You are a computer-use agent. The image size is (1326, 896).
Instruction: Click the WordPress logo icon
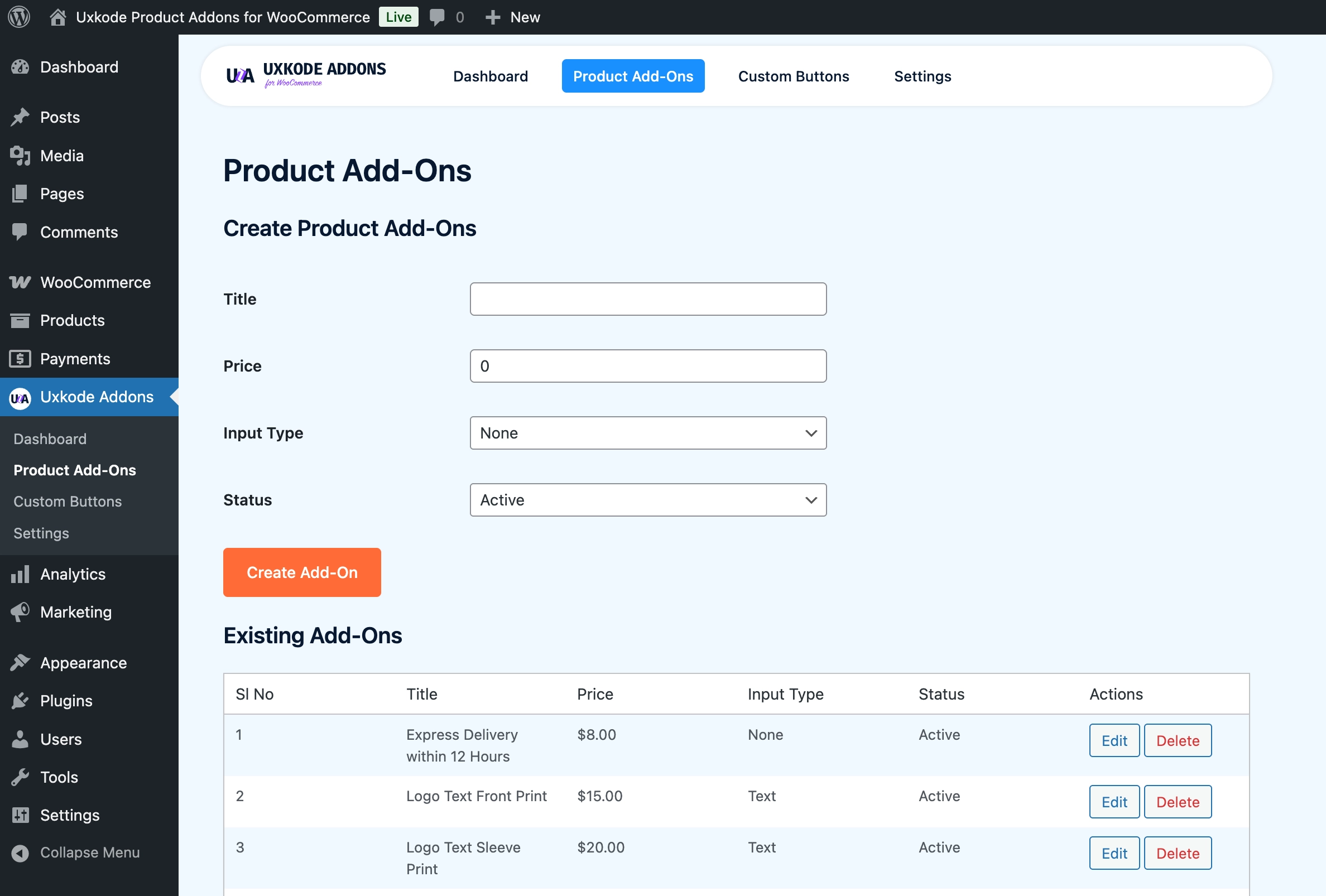click(19, 17)
